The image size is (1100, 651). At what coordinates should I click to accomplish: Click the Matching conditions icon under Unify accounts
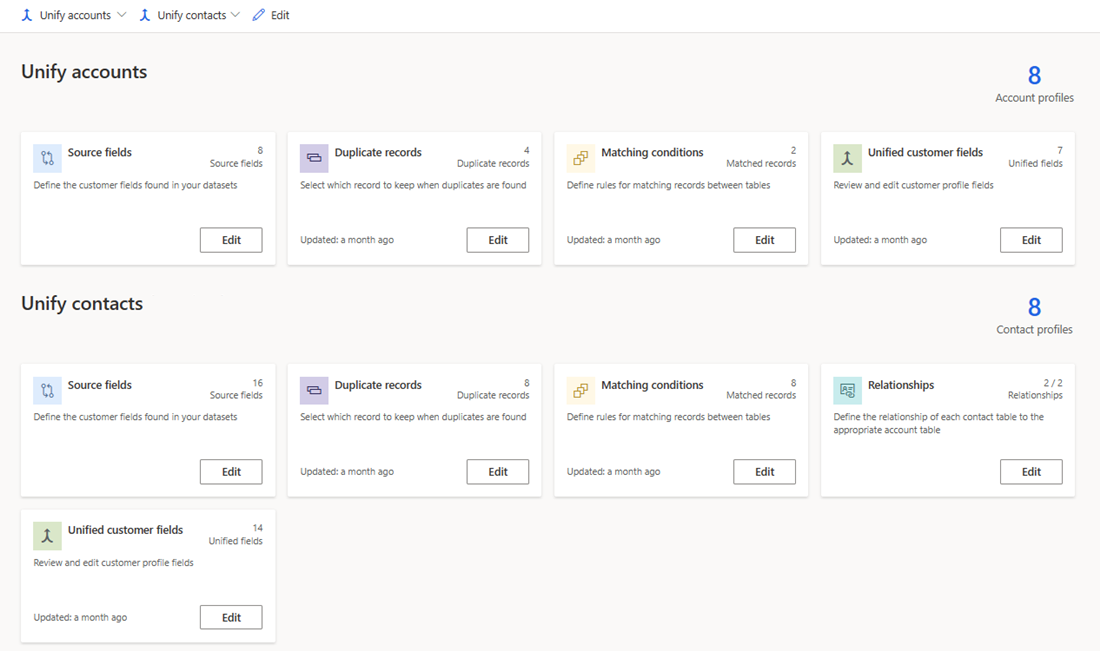click(580, 159)
